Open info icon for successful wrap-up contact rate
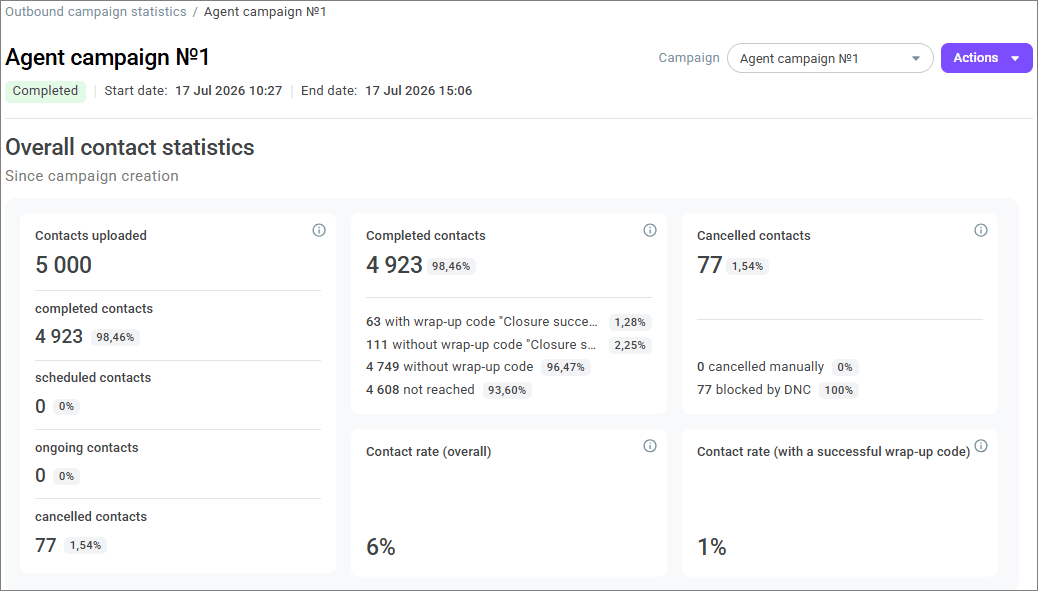This screenshot has height=591, width=1038. [981, 446]
